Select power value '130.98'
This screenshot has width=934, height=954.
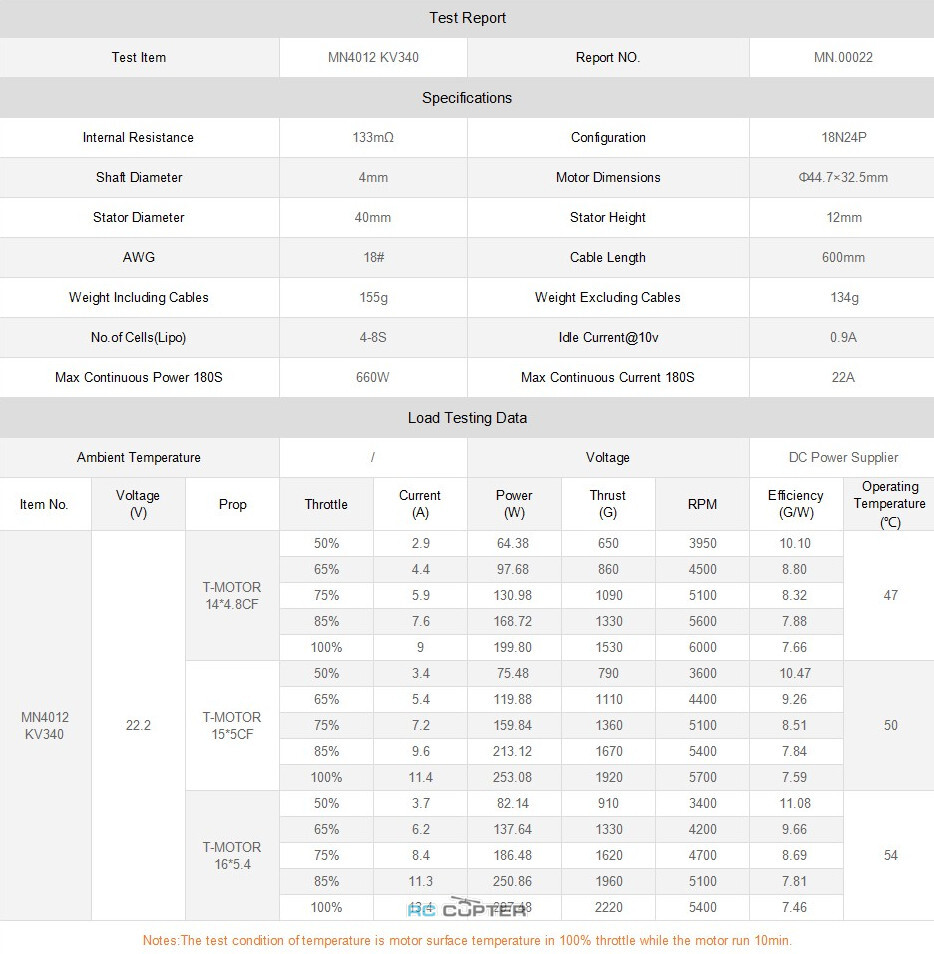[512, 596]
